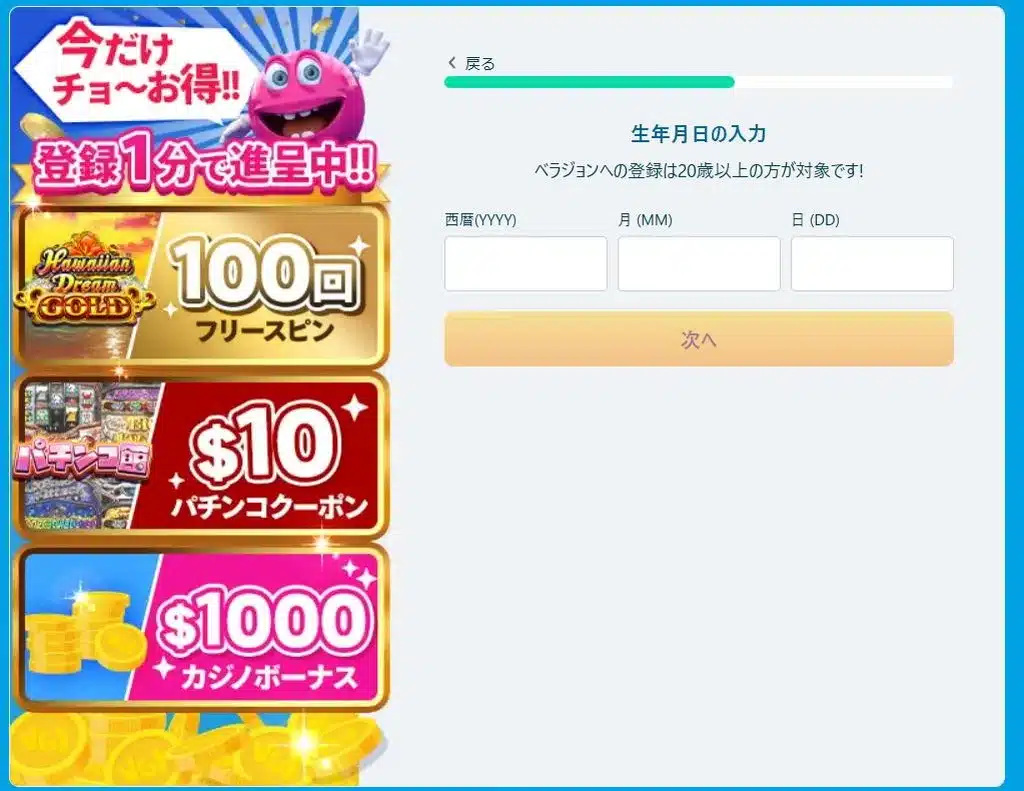The image size is (1024, 791).
Task: Click the unfilled white progress bar section
Action: pyautogui.click(x=843, y=82)
